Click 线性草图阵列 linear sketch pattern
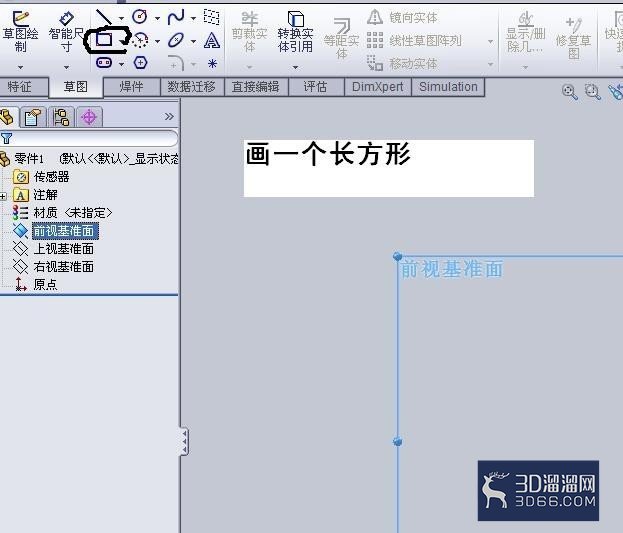This screenshot has height=533, width=623. [414, 41]
